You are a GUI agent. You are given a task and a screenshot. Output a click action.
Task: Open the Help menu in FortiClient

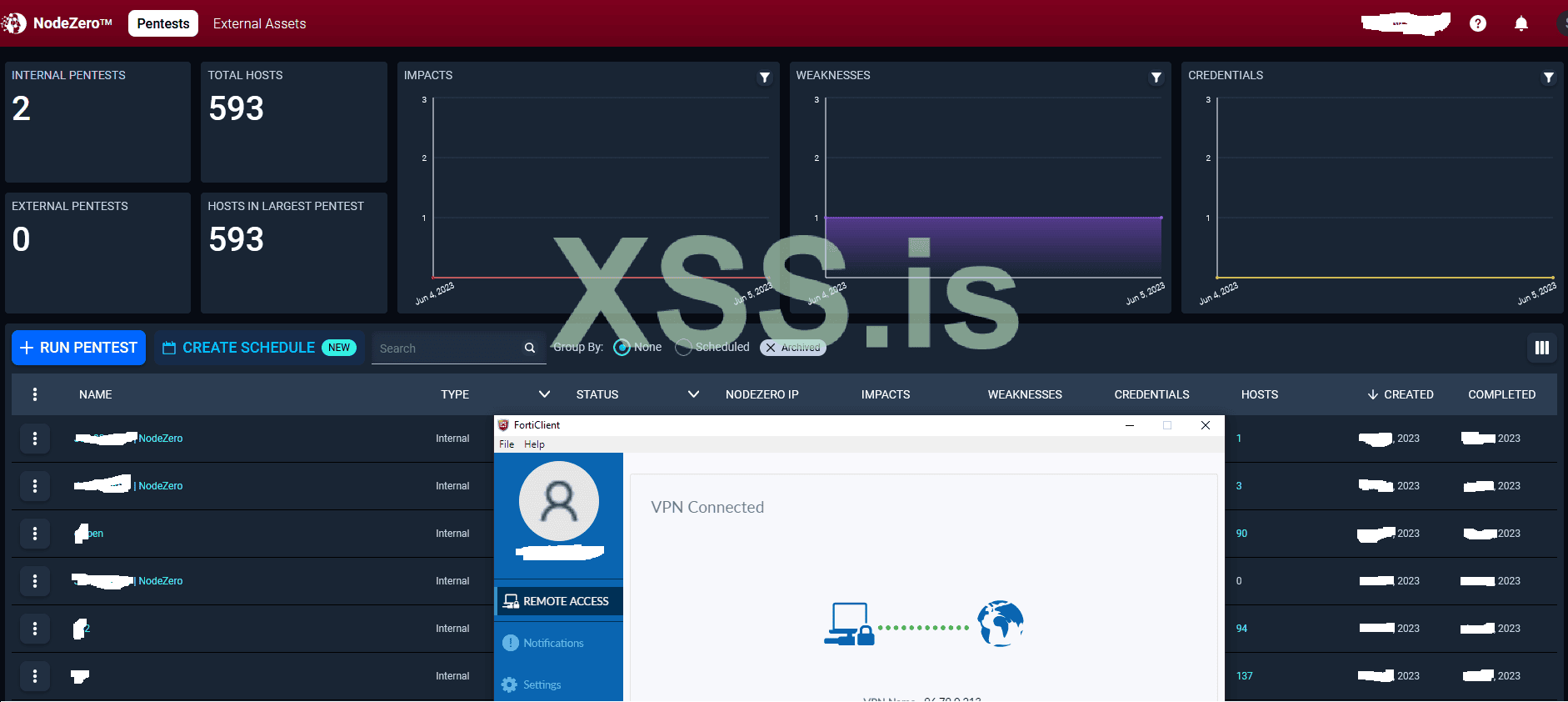tap(534, 444)
